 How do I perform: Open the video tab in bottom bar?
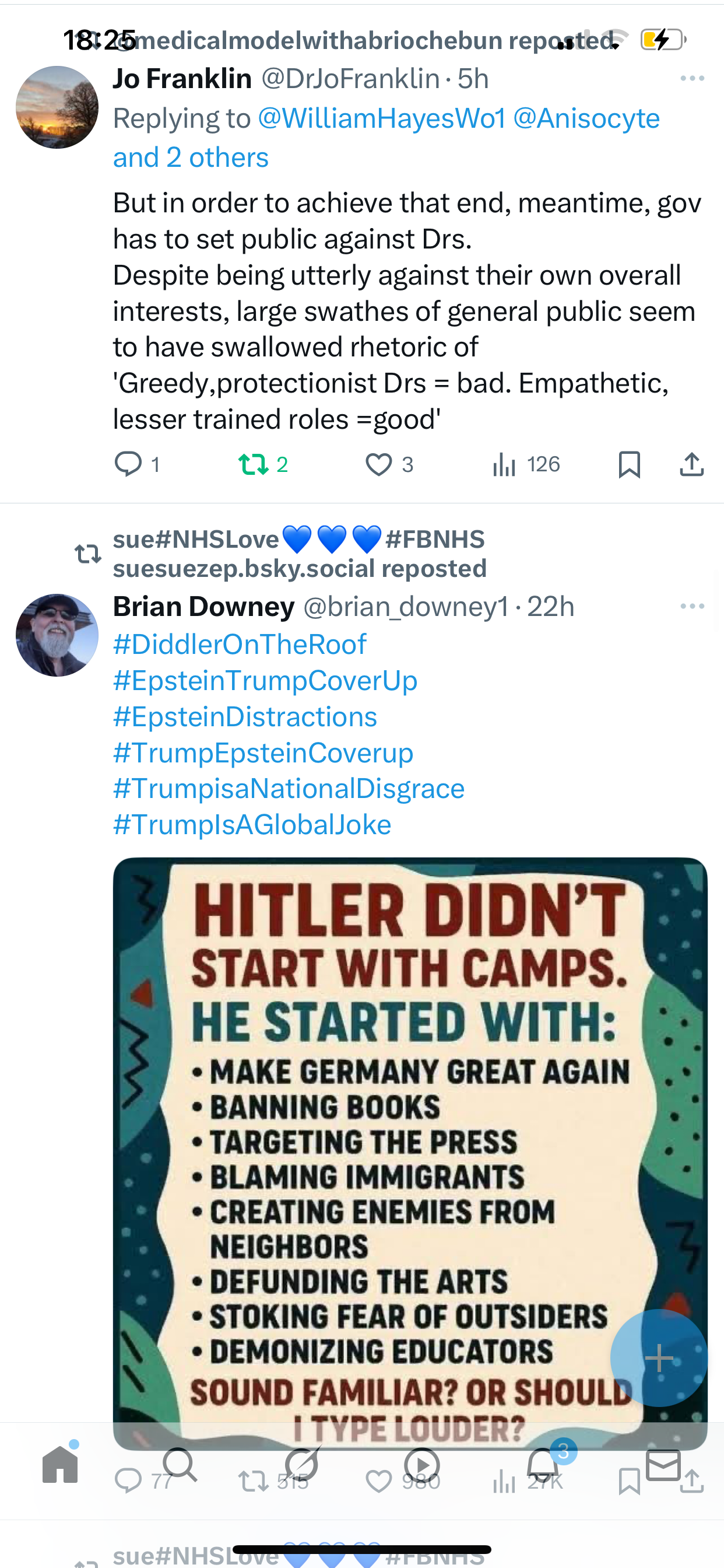point(421,1465)
